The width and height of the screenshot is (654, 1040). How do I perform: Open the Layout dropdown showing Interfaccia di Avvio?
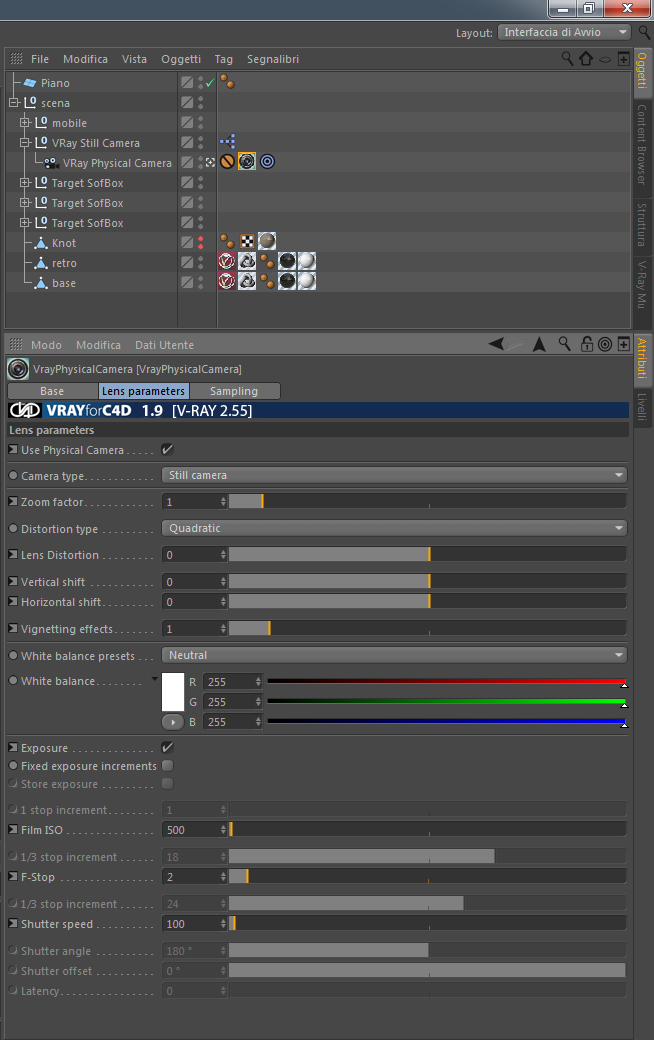click(x=564, y=32)
